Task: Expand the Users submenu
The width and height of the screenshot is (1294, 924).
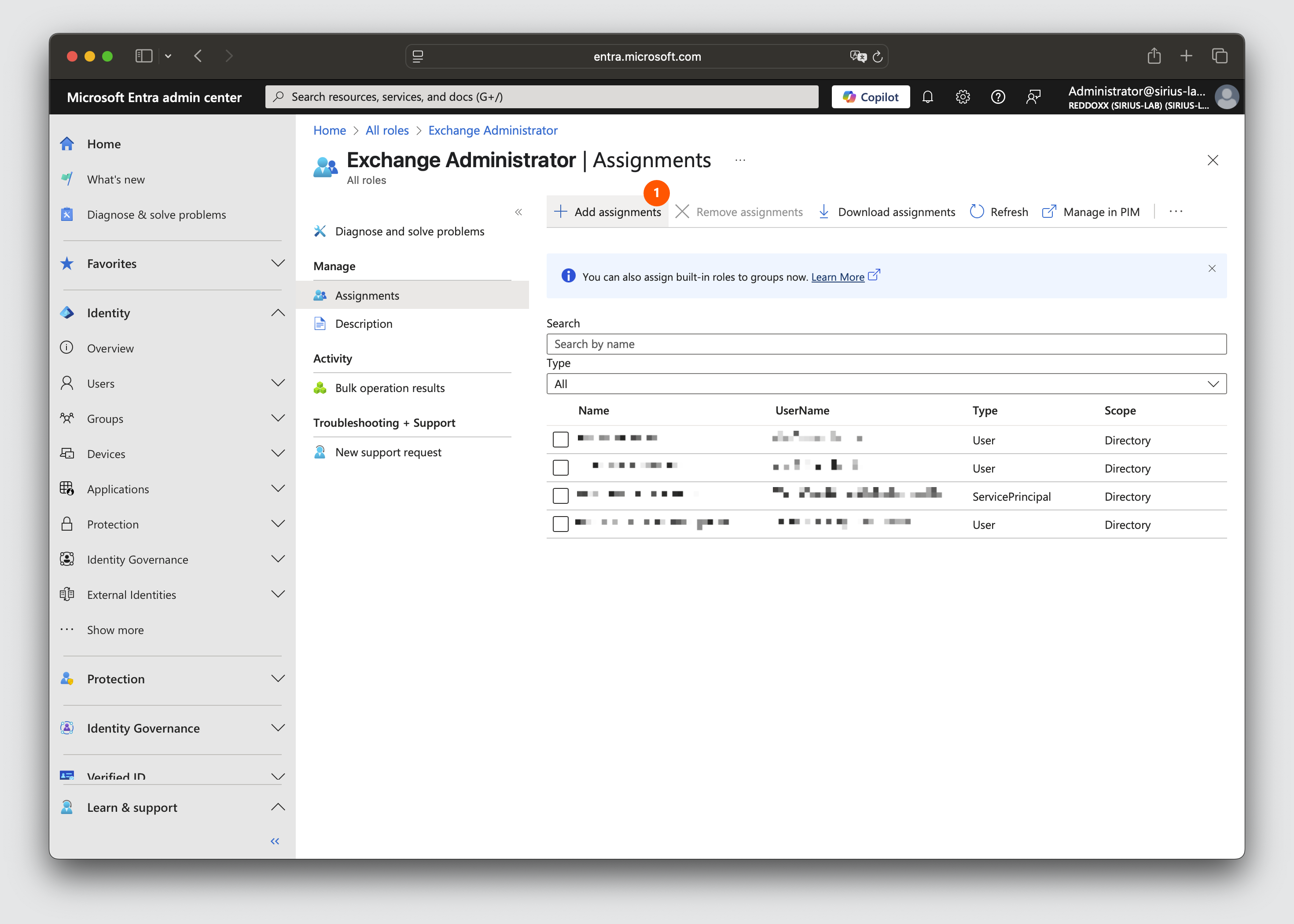Action: click(278, 384)
